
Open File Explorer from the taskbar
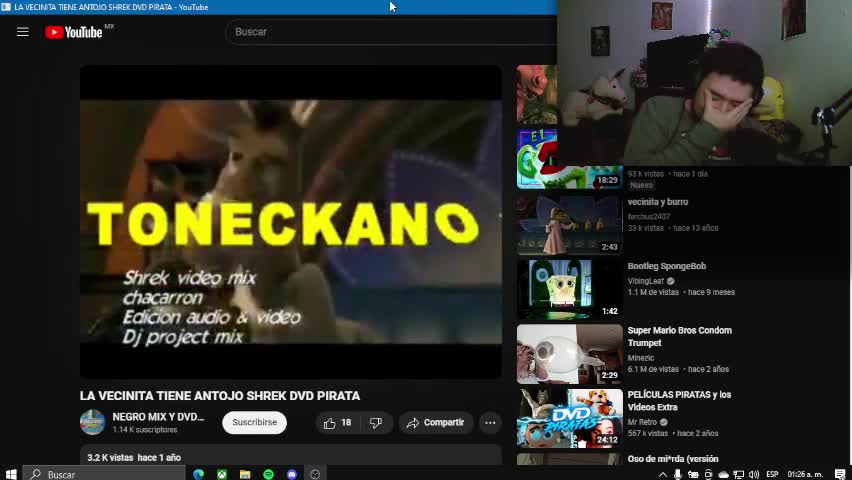pos(245,474)
